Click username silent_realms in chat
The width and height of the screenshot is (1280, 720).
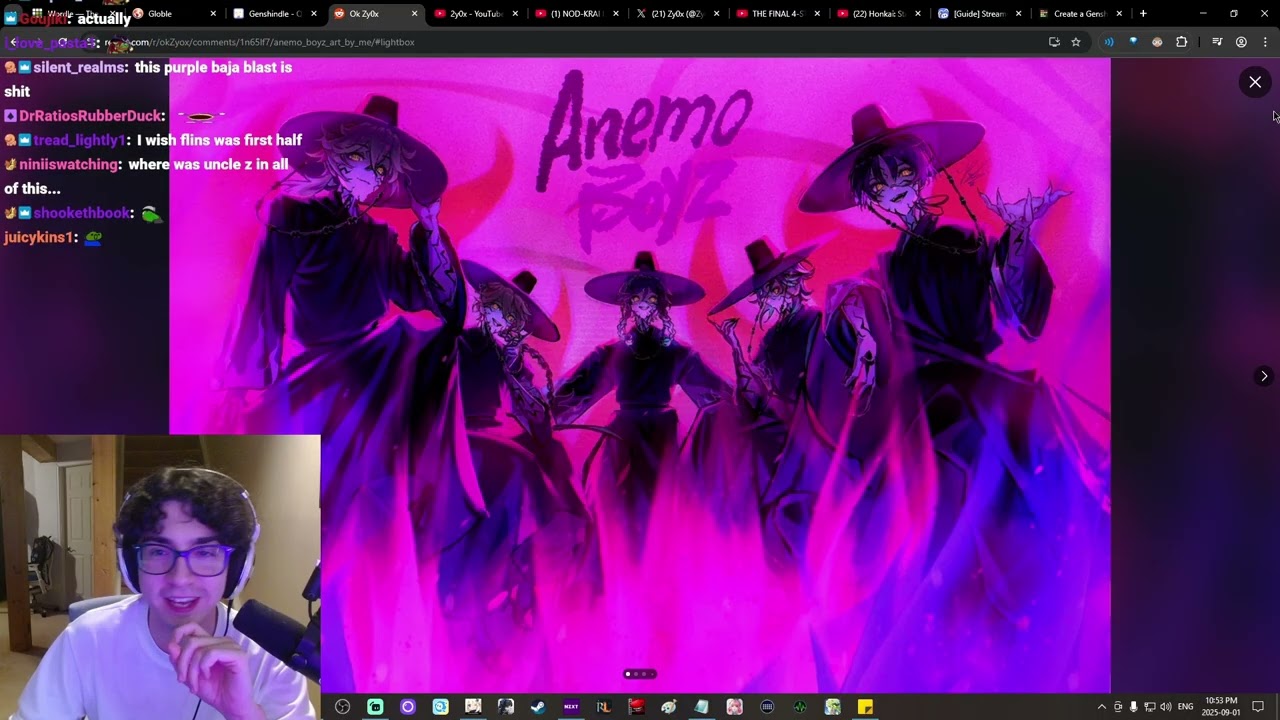(x=80, y=67)
